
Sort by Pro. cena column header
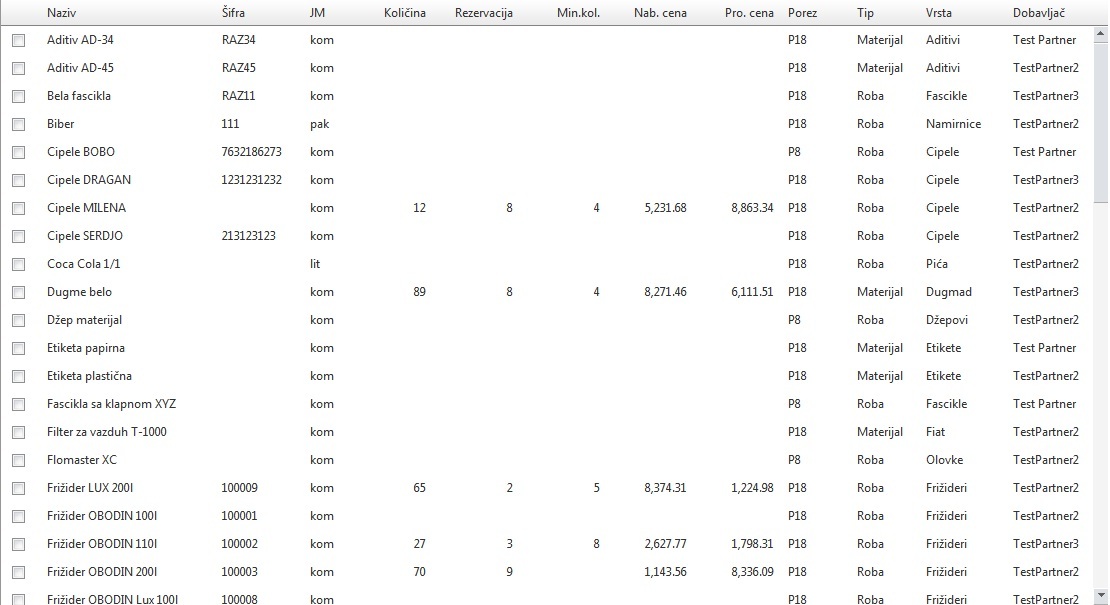749,13
